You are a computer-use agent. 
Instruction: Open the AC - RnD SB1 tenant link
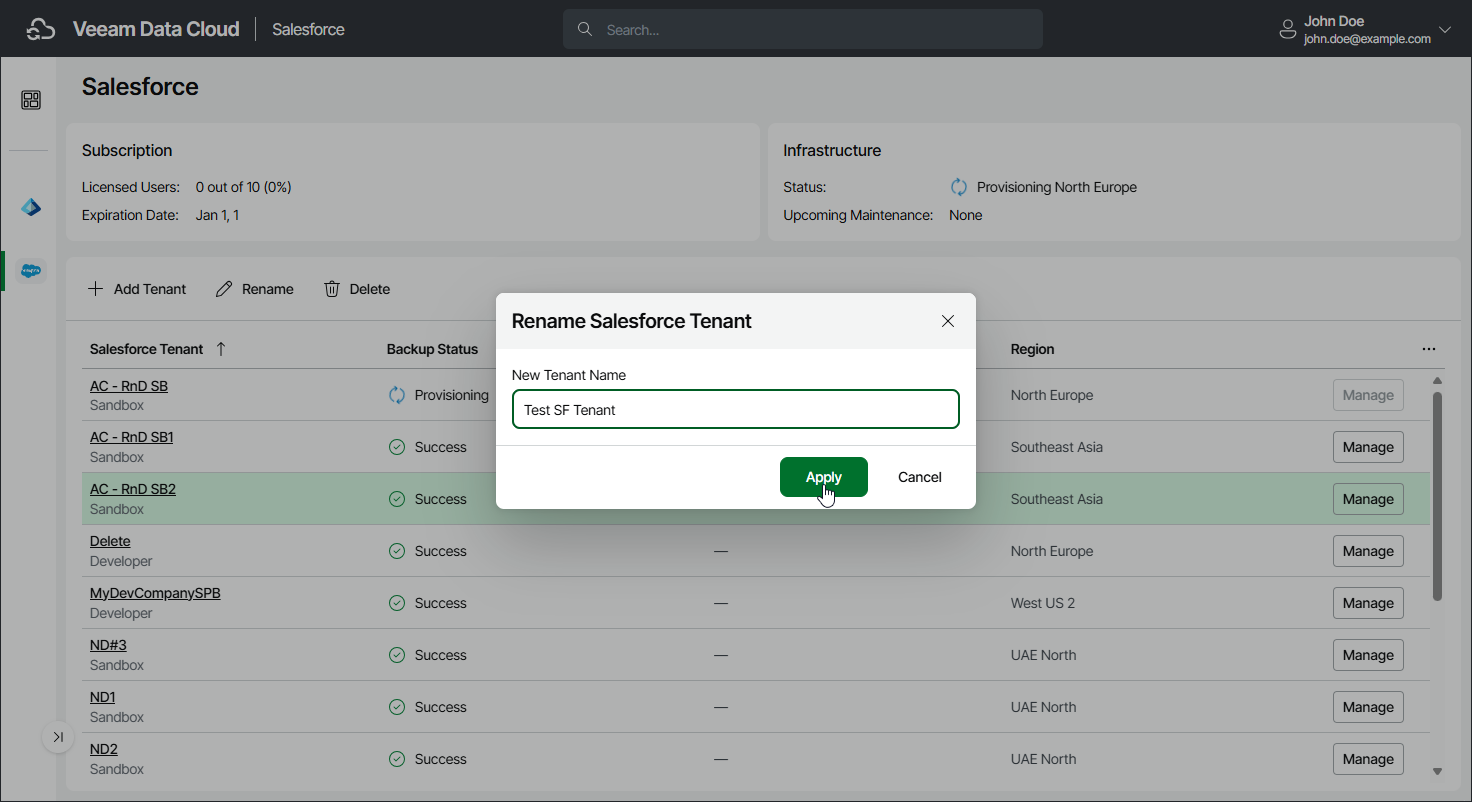[132, 438]
